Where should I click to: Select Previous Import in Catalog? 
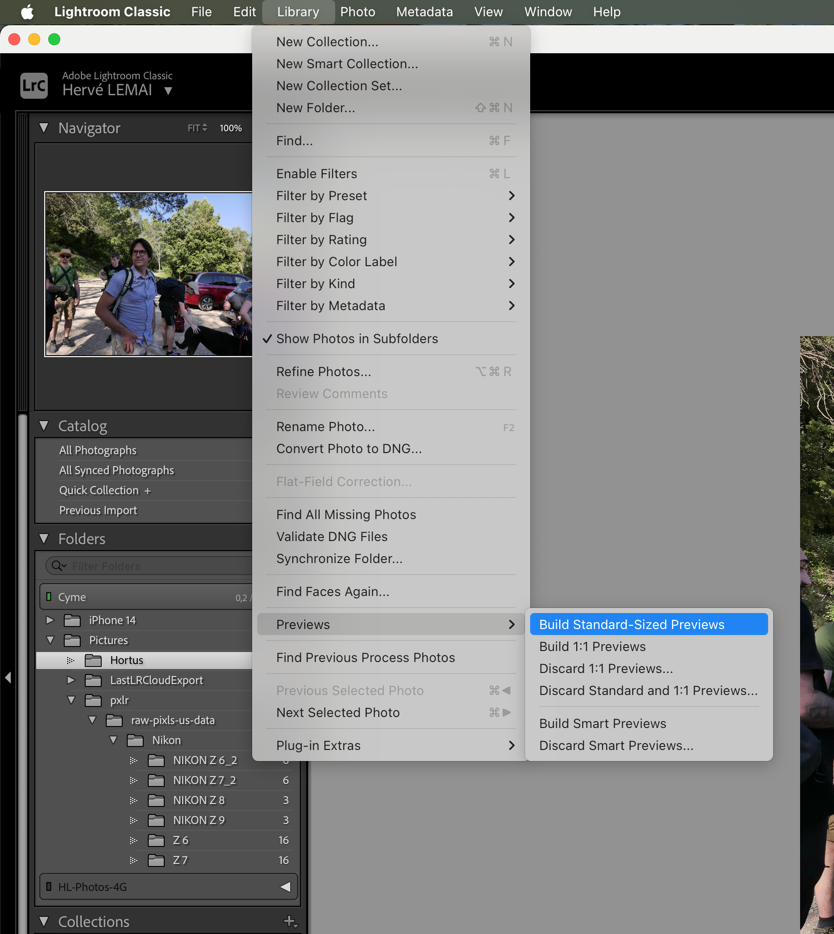click(x=98, y=510)
